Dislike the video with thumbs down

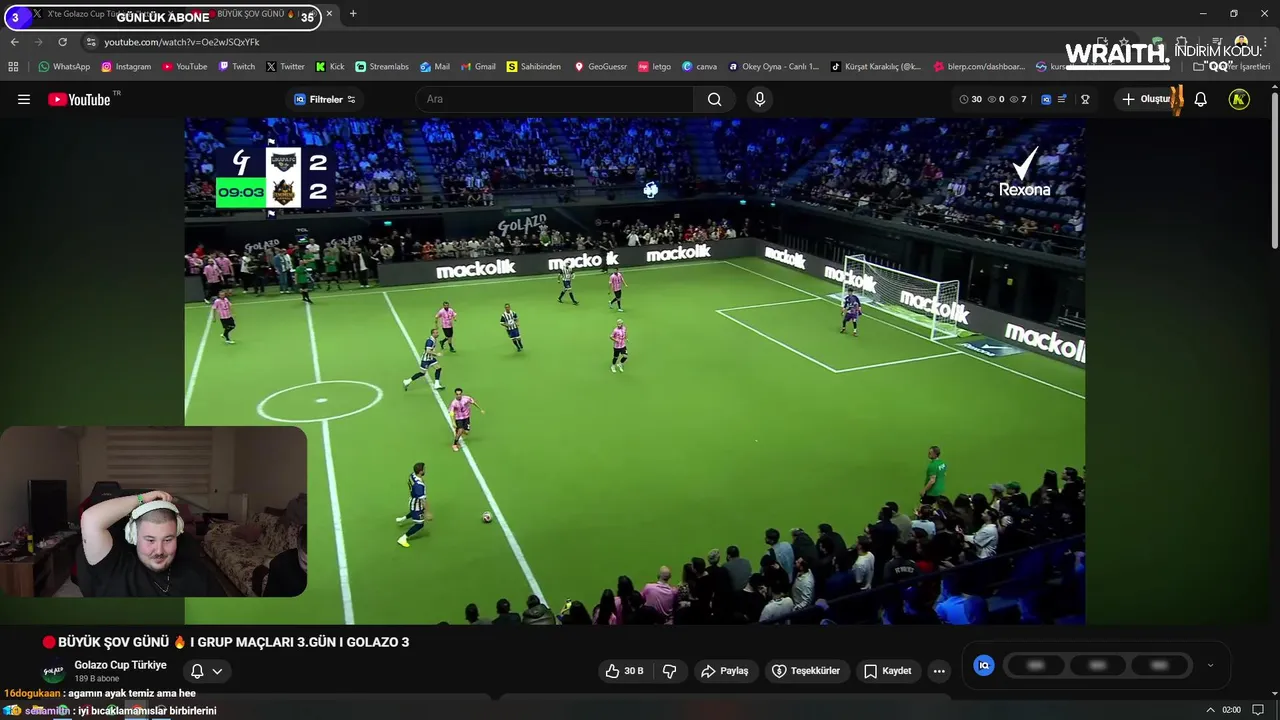(x=670, y=671)
